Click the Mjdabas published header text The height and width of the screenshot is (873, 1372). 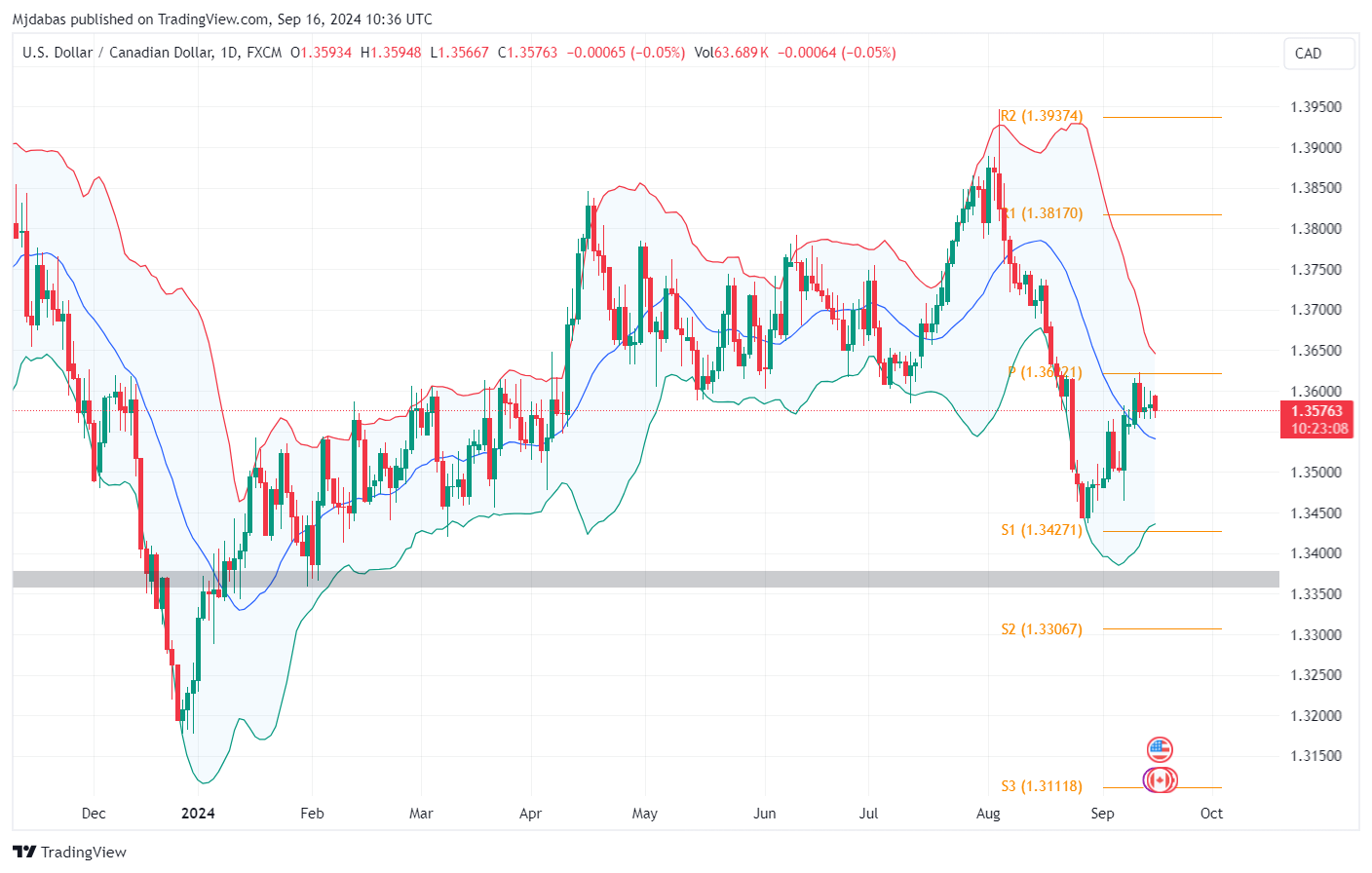click(222, 19)
